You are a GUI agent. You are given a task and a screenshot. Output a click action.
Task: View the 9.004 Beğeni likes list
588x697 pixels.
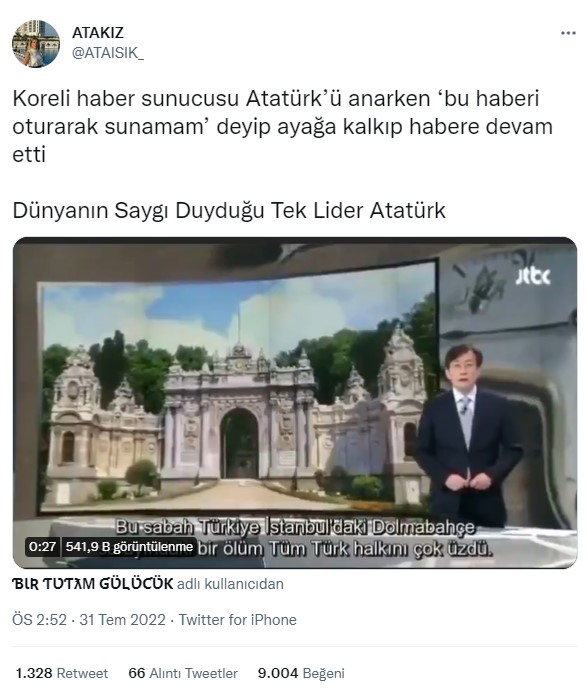(x=301, y=673)
